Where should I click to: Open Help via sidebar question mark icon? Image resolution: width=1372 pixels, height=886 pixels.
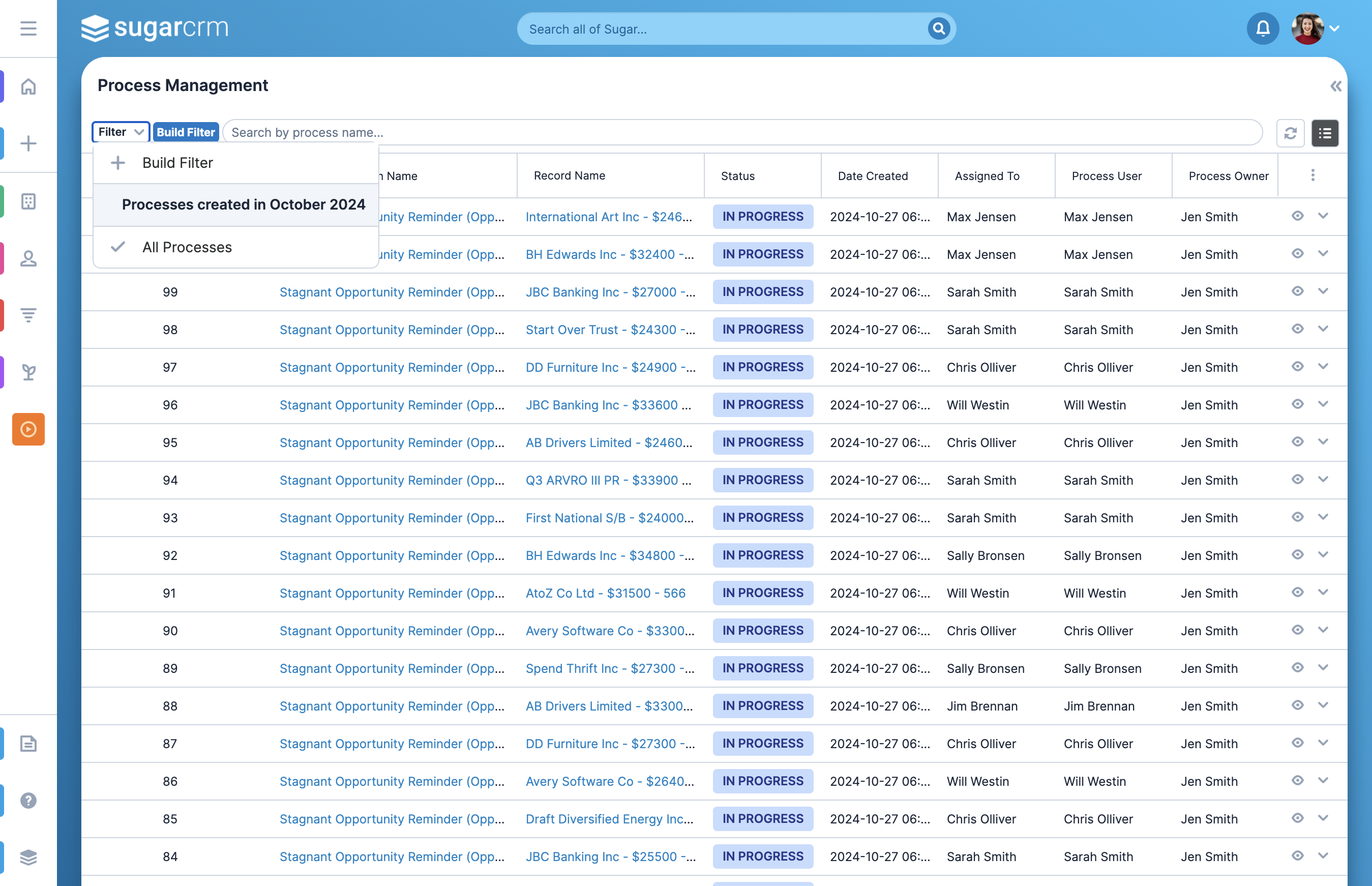[x=28, y=800]
